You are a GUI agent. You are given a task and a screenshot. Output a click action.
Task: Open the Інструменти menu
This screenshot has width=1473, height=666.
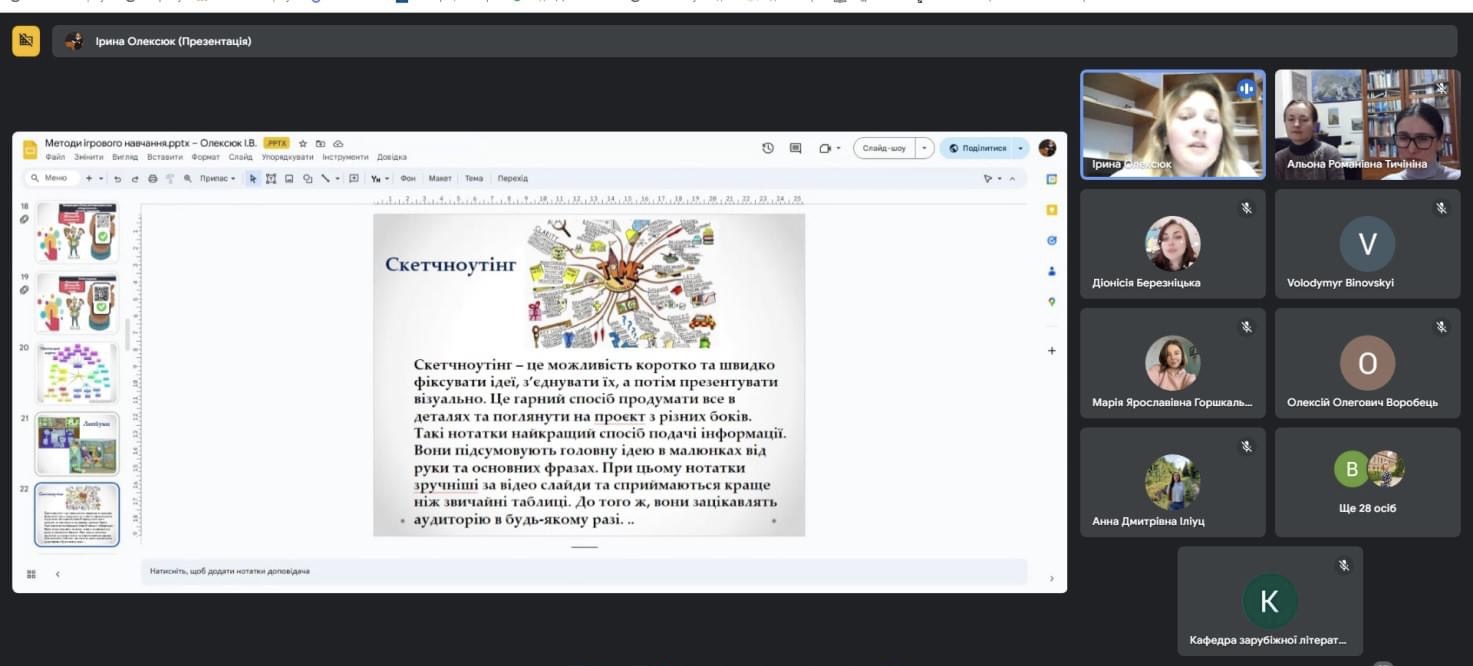[345, 157]
